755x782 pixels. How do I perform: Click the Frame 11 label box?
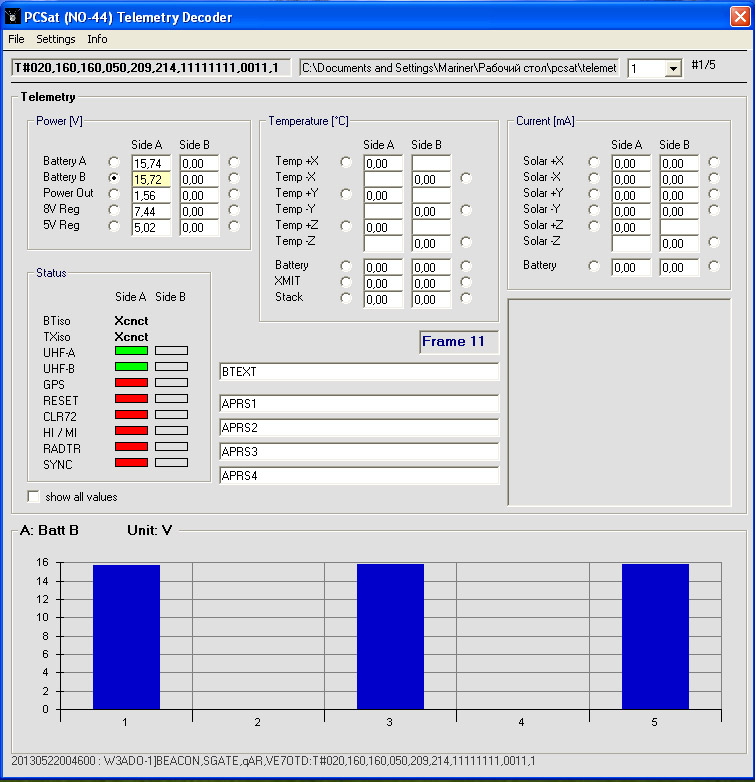459,342
